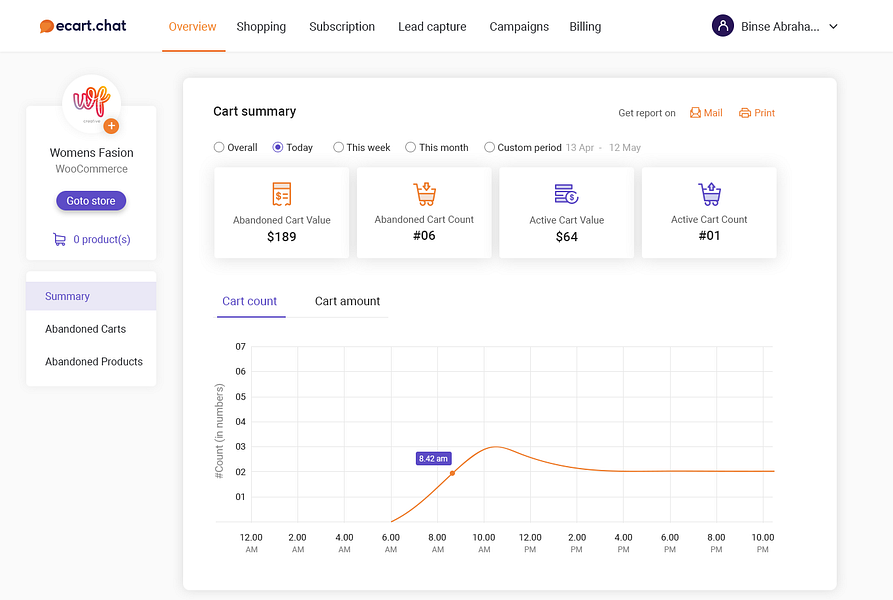Click the Cart summary heading
893x600 pixels.
[x=255, y=112]
